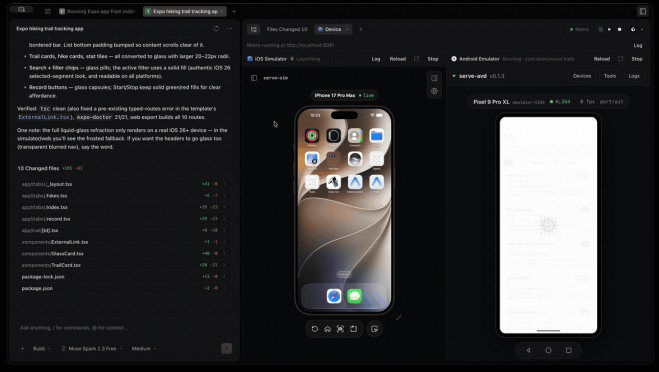Image resolution: width=659 pixels, height=372 pixels.
Task: Open the serve-avd Tools menu
Action: [x=610, y=76]
